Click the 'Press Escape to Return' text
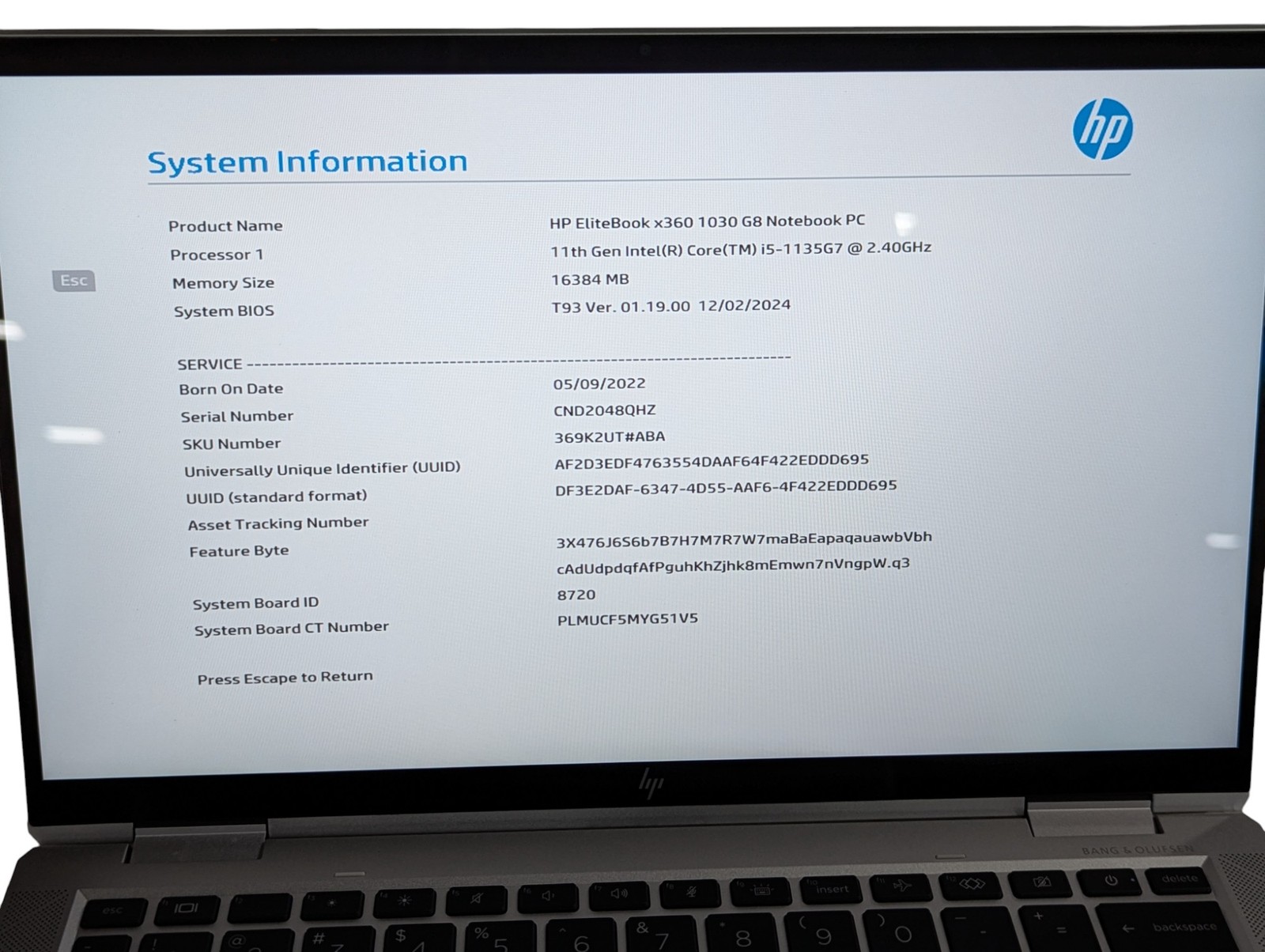Screen dimensions: 1265x952 coord(285,678)
